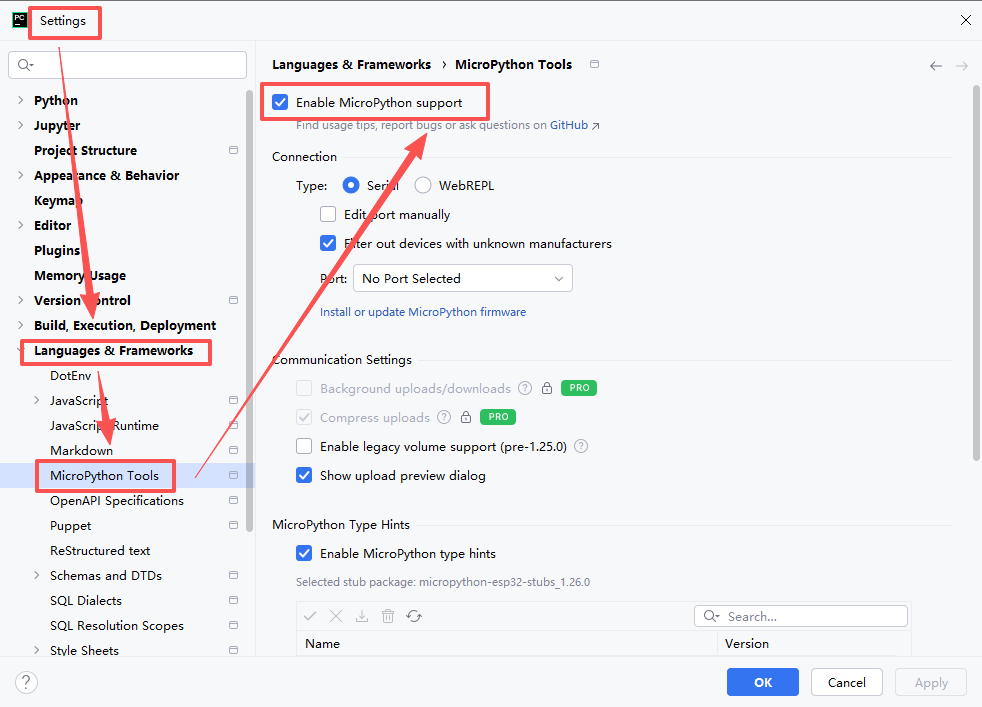Image resolution: width=982 pixels, height=707 pixels.
Task: Click project icon on JavaScript row
Action: 234,400
